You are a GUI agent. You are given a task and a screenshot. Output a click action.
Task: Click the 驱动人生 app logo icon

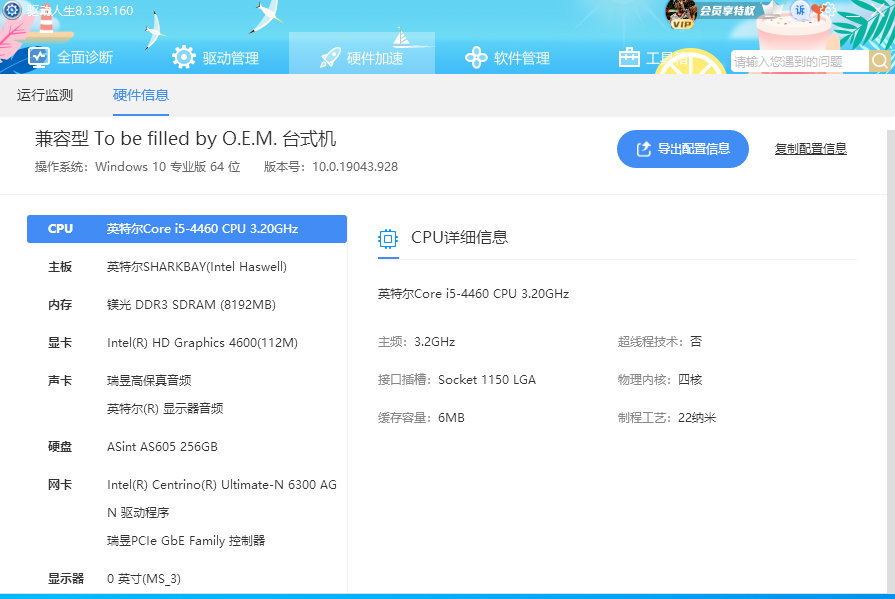coord(12,10)
